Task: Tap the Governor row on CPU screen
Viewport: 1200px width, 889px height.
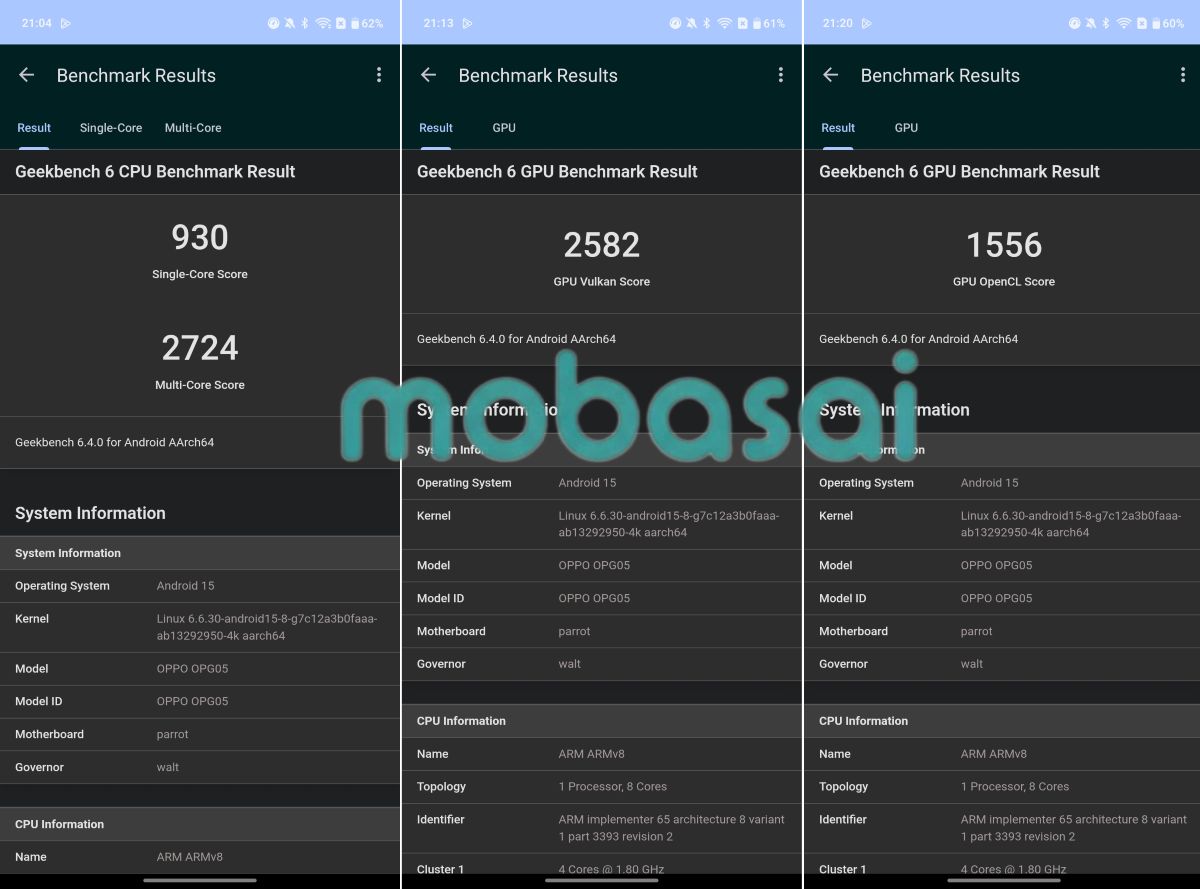Action: tap(200, 767)
